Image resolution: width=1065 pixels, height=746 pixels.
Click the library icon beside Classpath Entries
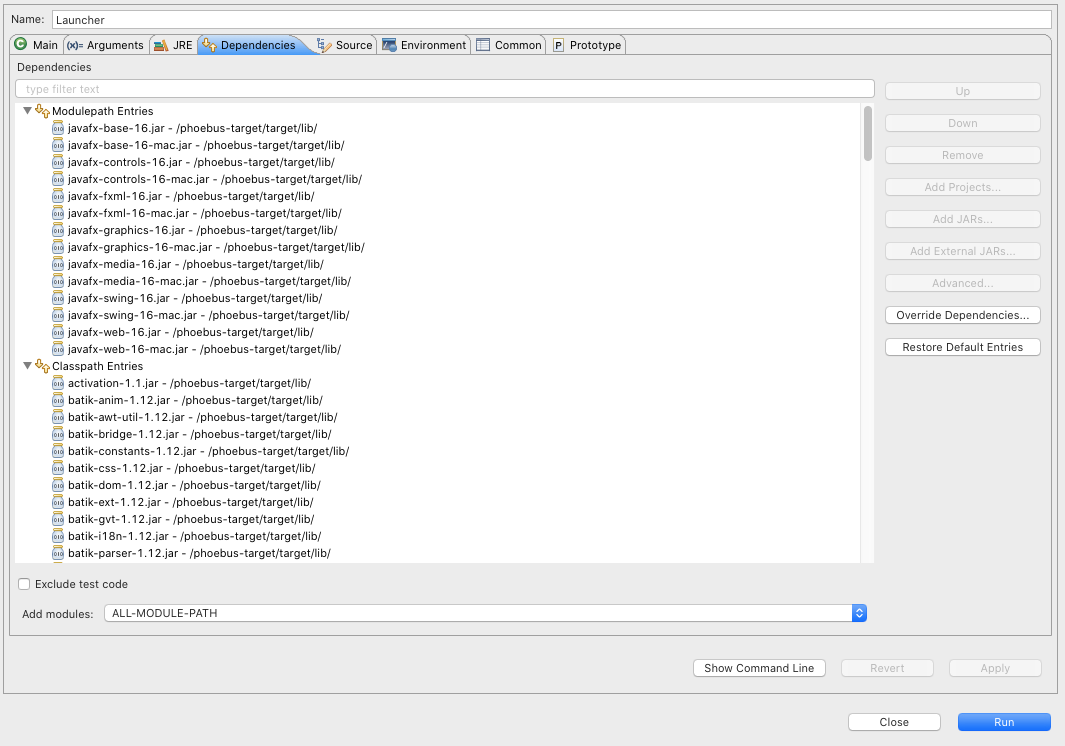pos(42,366)
